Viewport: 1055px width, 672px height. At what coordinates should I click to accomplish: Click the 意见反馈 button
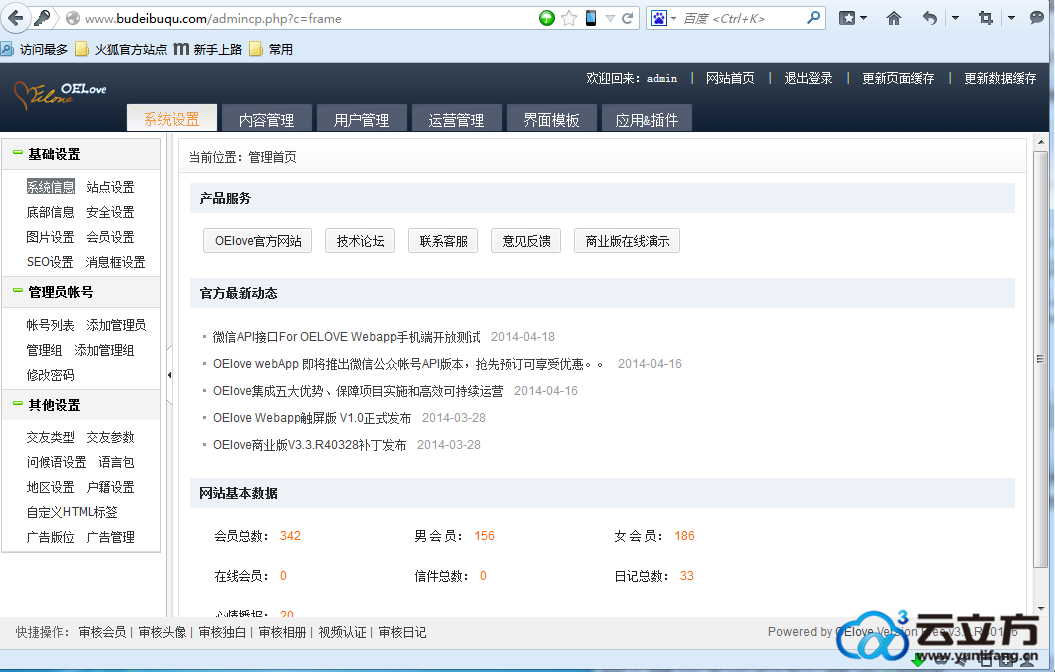click(526, 241)
